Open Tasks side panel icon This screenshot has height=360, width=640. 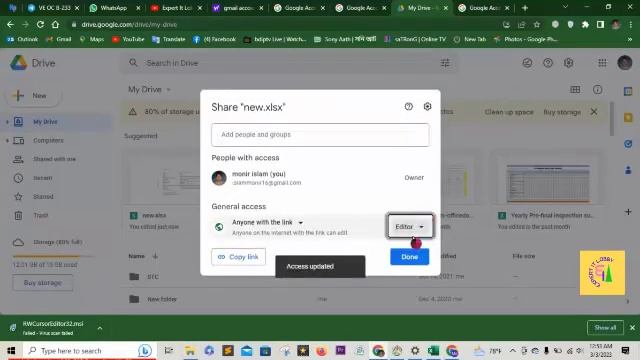pyautogui.click(x=628, y=144)
